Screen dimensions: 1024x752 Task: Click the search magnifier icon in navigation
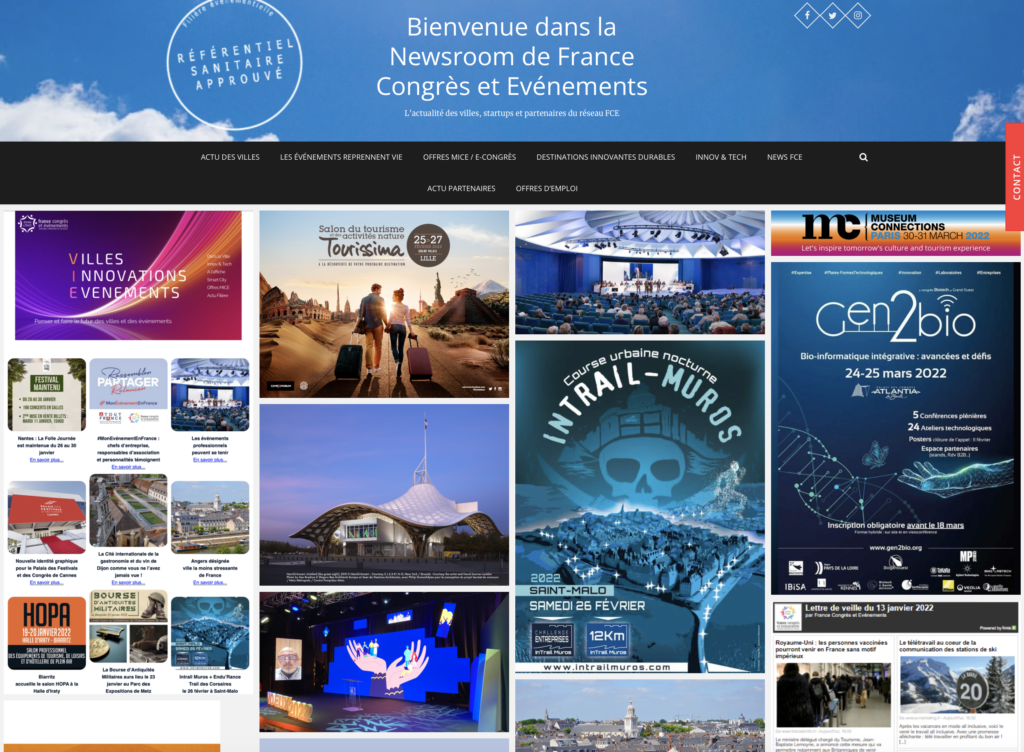click(x=863, y=157)
